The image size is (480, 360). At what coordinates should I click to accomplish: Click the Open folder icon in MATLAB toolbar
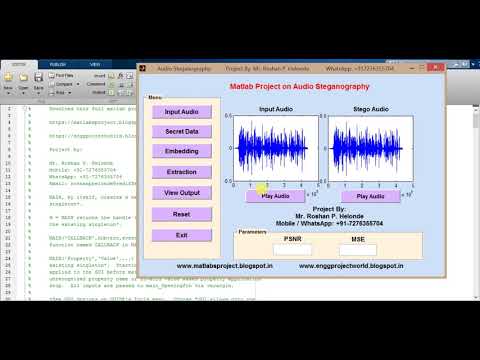[x=23, y=78]
